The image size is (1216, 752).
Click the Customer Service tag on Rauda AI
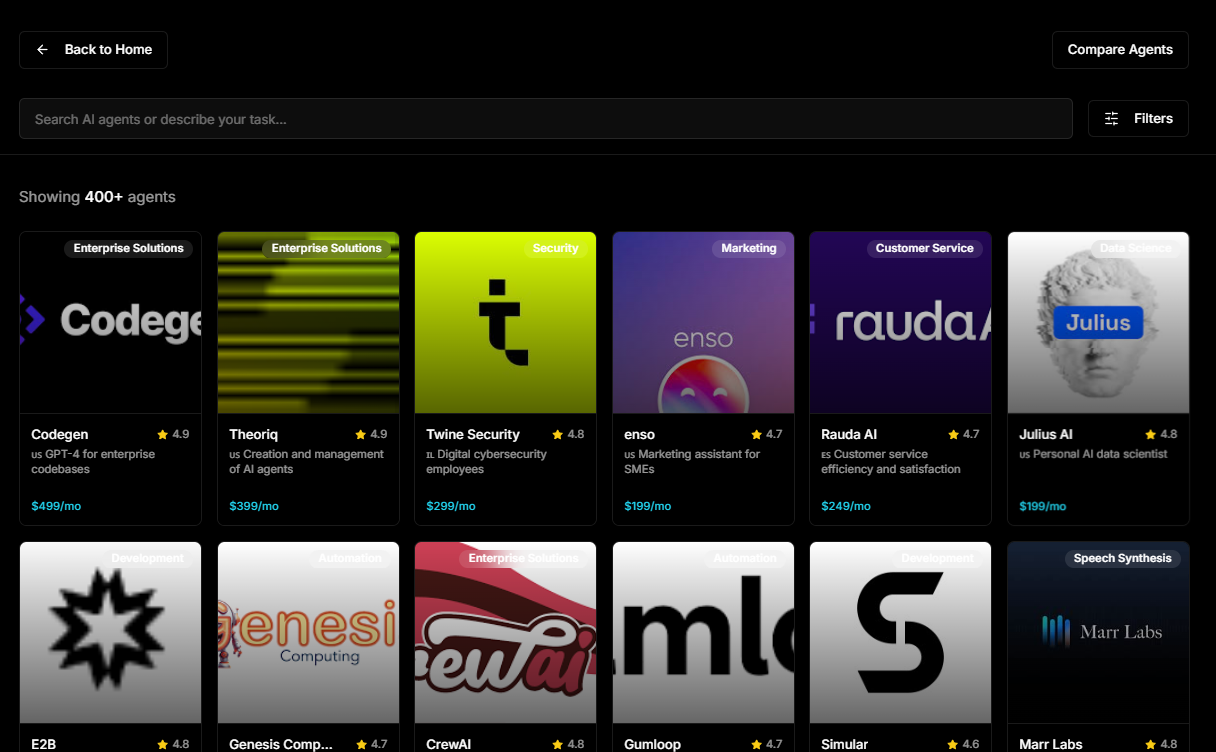click(924, 248)
